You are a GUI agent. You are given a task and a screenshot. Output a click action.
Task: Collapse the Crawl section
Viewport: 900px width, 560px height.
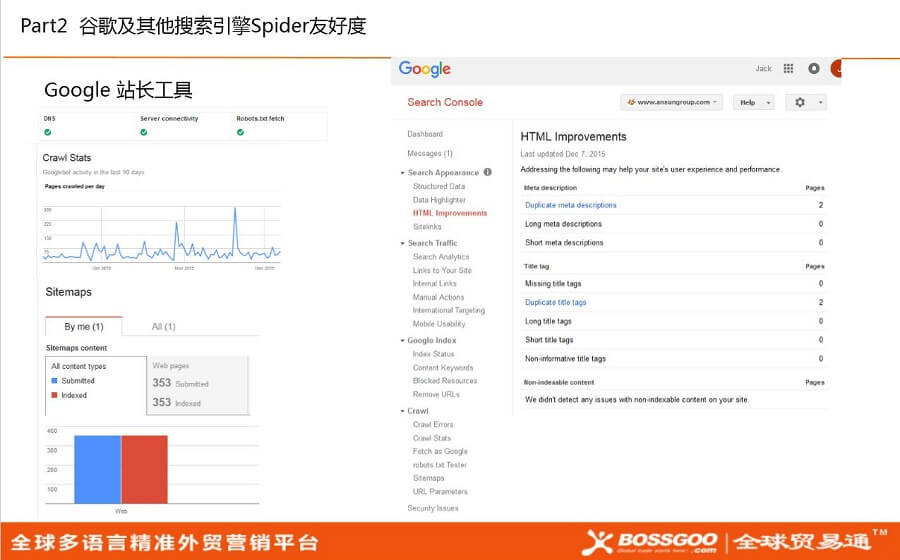(x=402, y=411)
